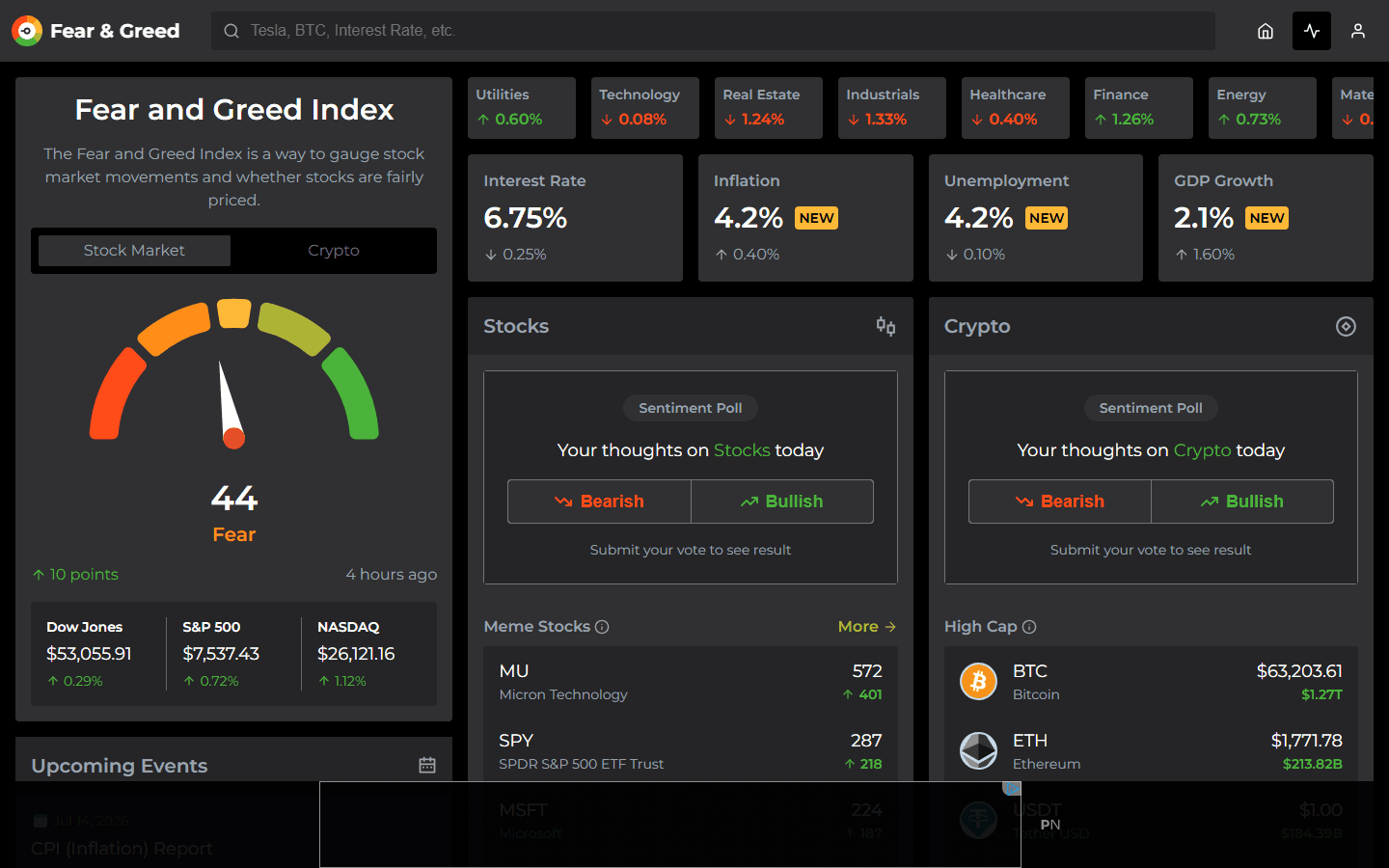Screen dimensions: 1389x868
Task: Vote Bearish on Crypto
Action: 1060,502
